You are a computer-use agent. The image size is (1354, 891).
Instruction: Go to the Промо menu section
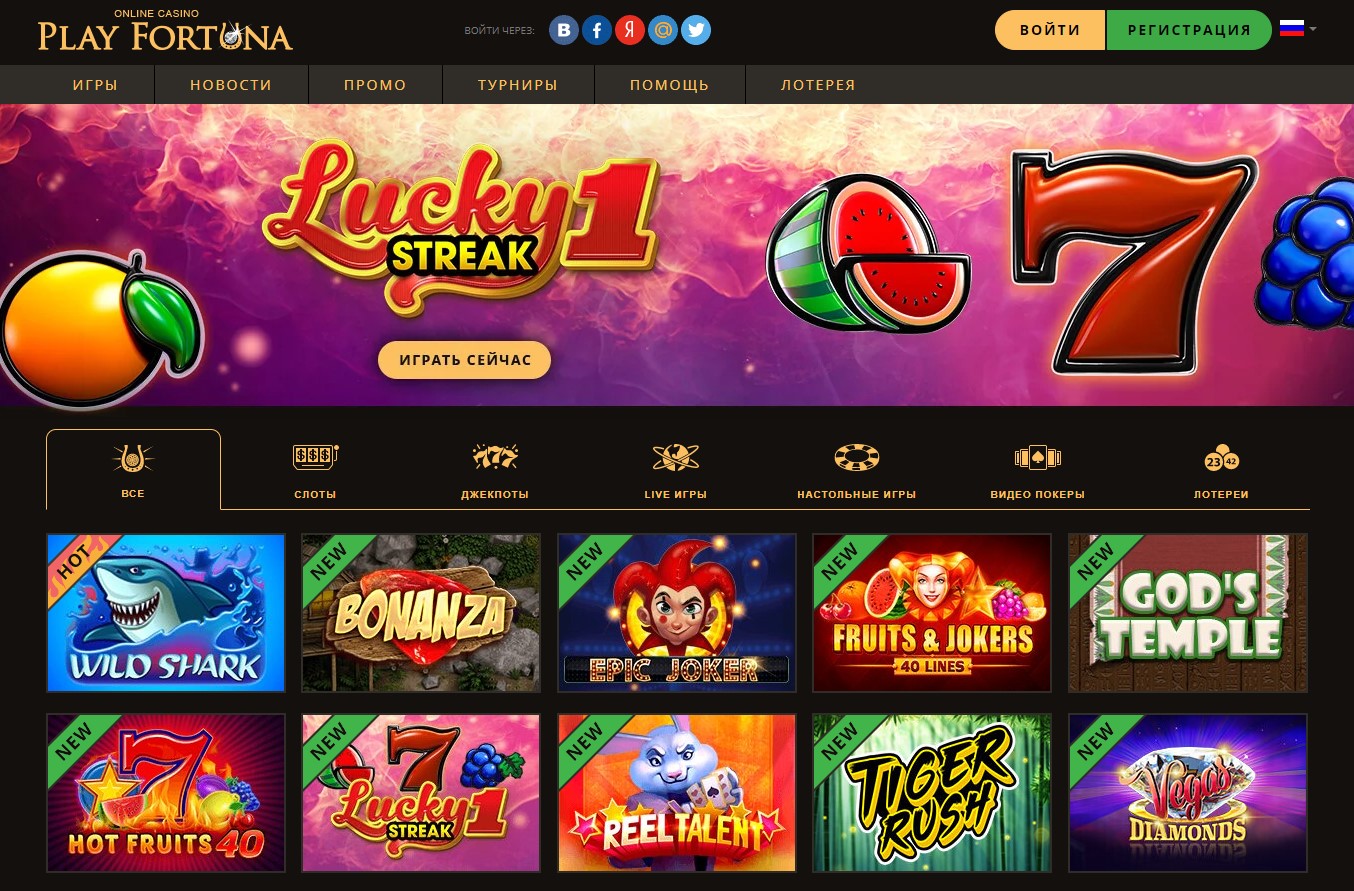click(x=375, y=85)
